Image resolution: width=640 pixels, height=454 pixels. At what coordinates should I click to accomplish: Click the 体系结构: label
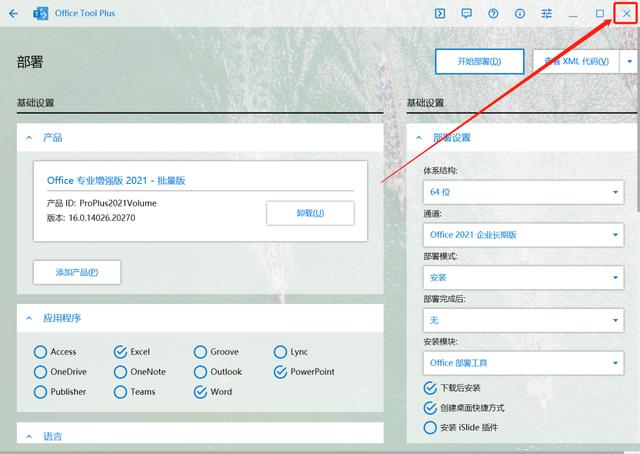tap(440, 171)
